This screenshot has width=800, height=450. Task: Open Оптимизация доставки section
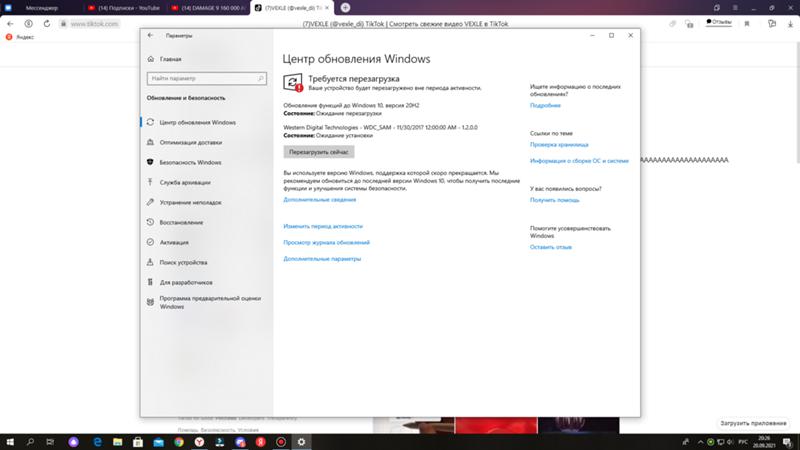click(x=191, y=142)
